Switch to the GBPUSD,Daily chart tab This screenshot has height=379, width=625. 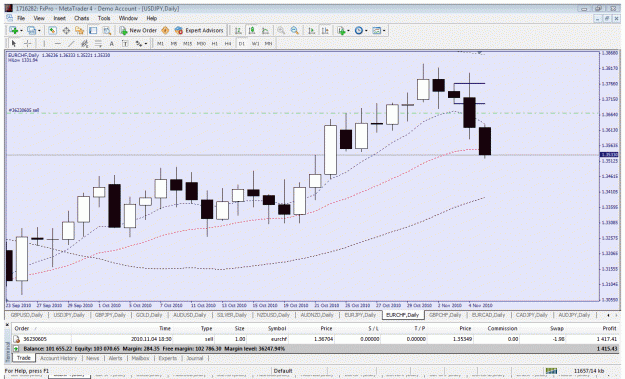point(27,315)
